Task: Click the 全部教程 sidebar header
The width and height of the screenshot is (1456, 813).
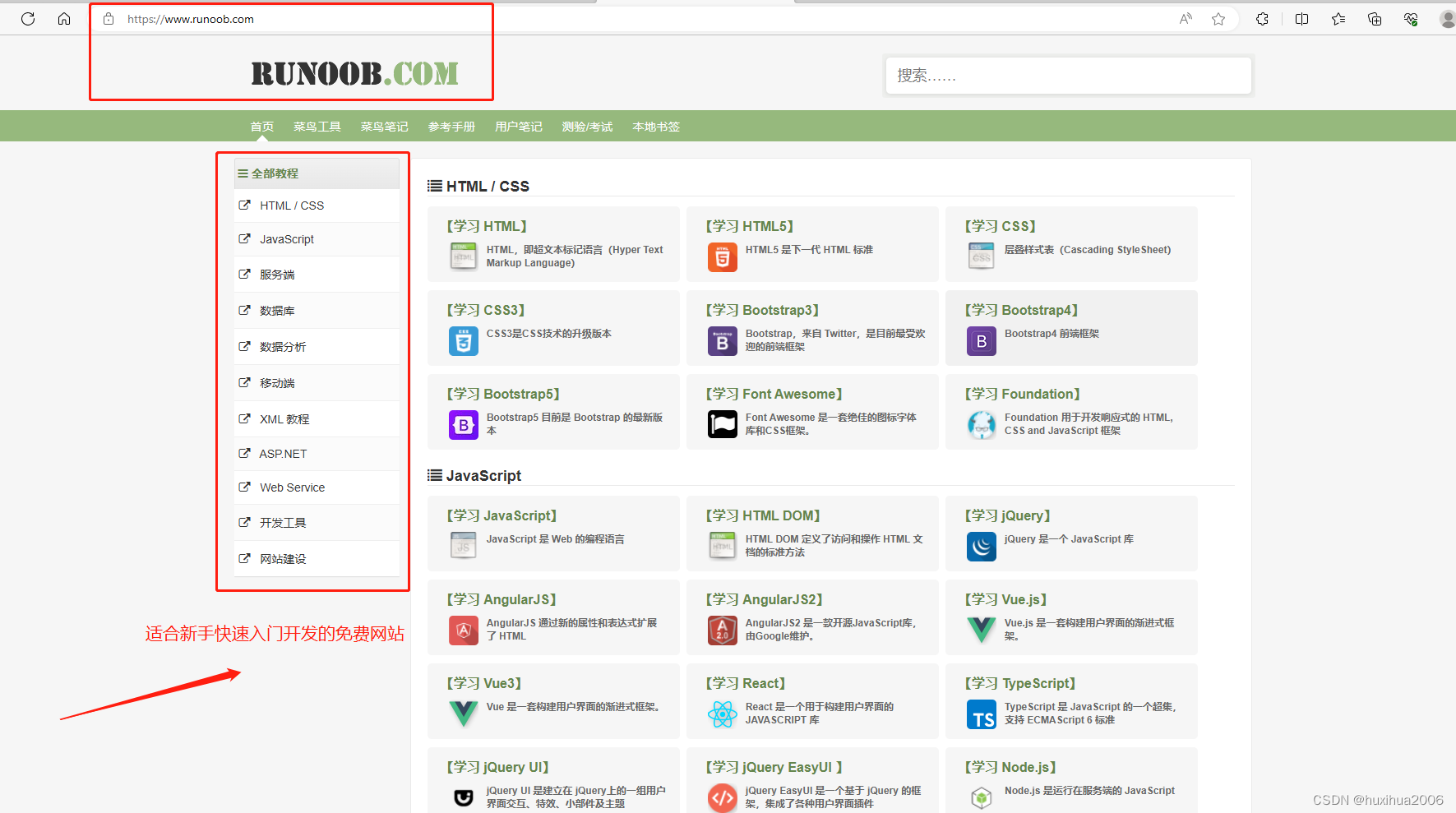Action: tap(317, 173)
